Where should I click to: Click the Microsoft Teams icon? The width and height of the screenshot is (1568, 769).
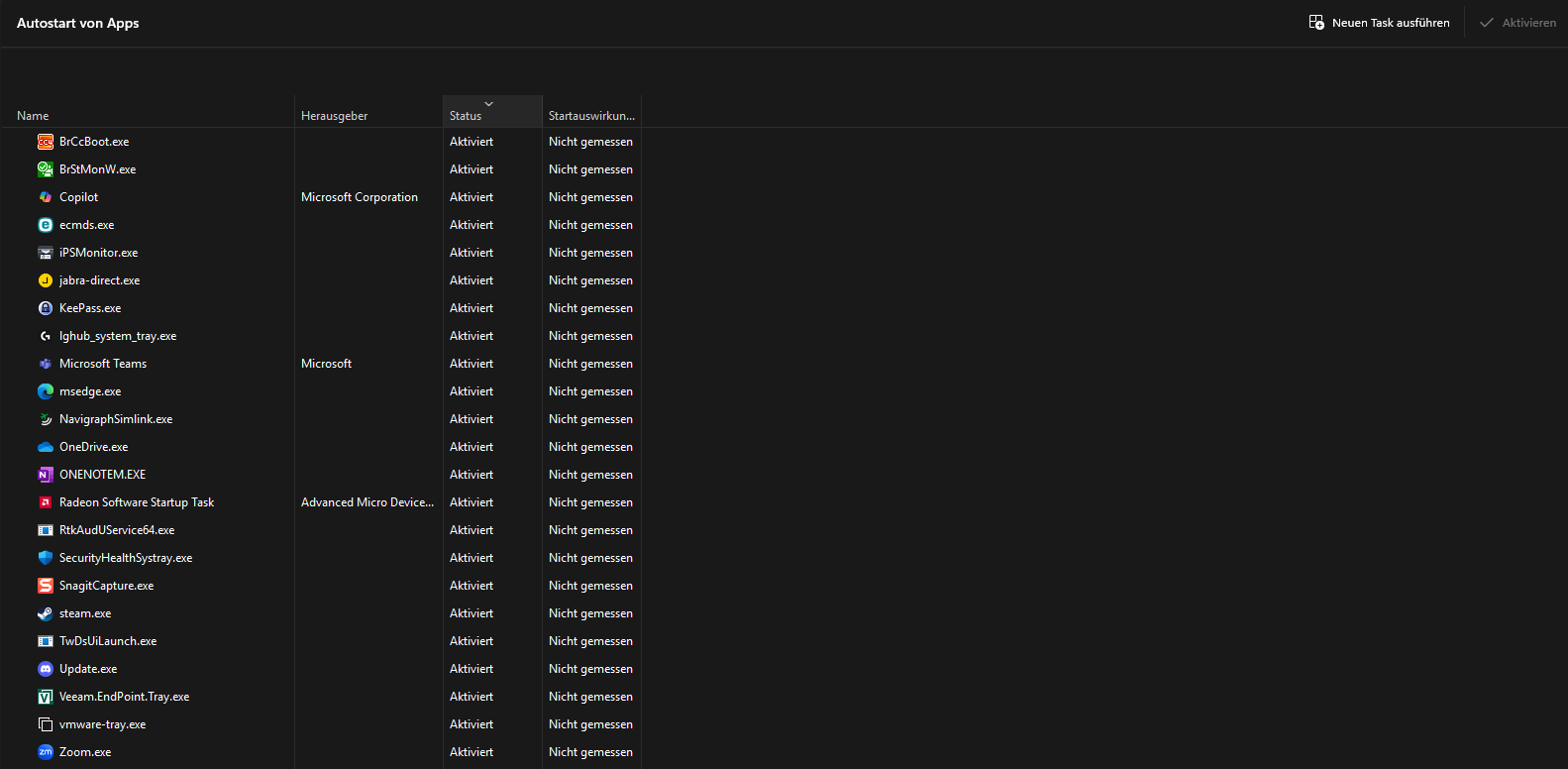46,364
